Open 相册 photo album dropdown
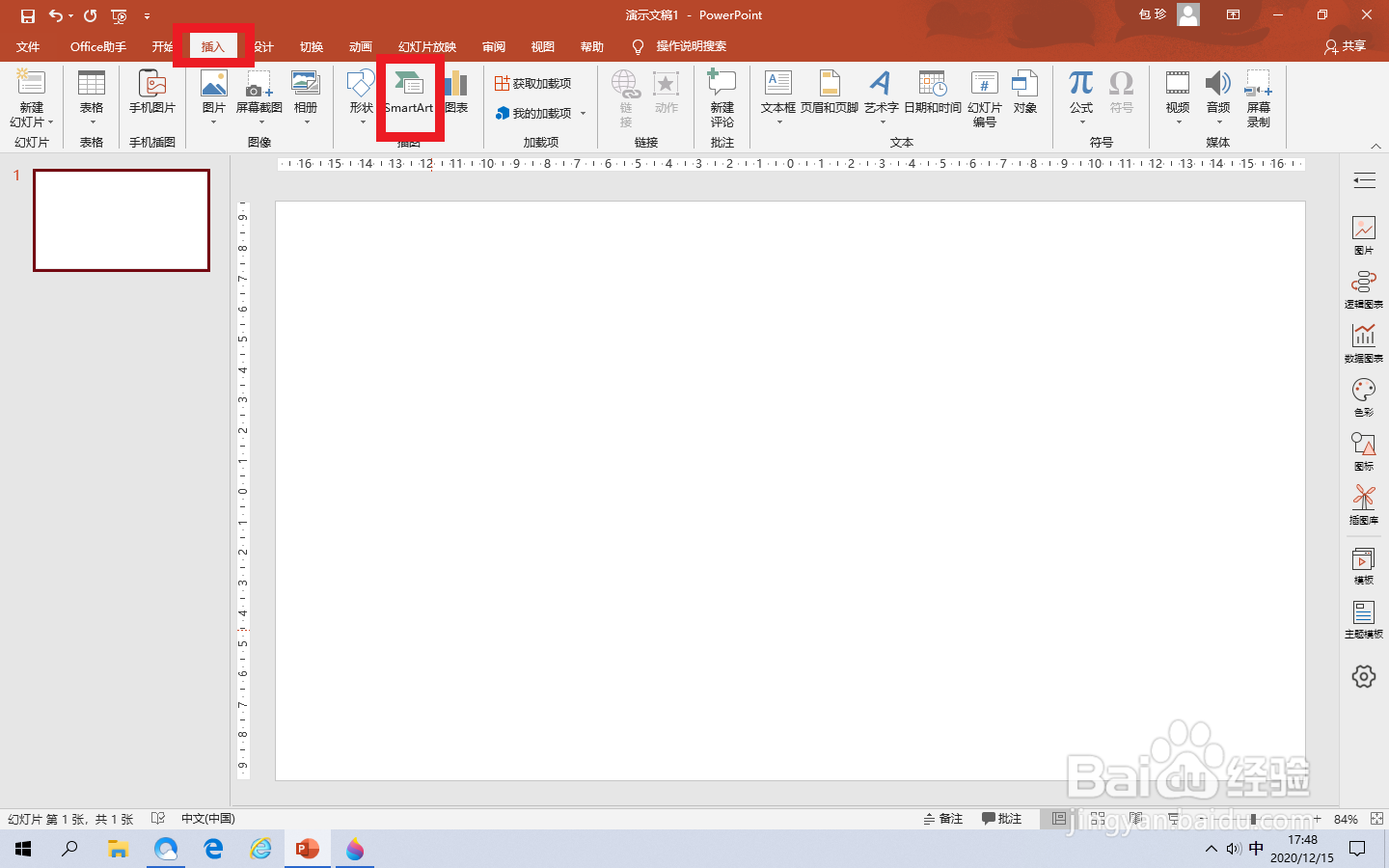Viewport: 1389px width, 868px height. tap(306, 122)
